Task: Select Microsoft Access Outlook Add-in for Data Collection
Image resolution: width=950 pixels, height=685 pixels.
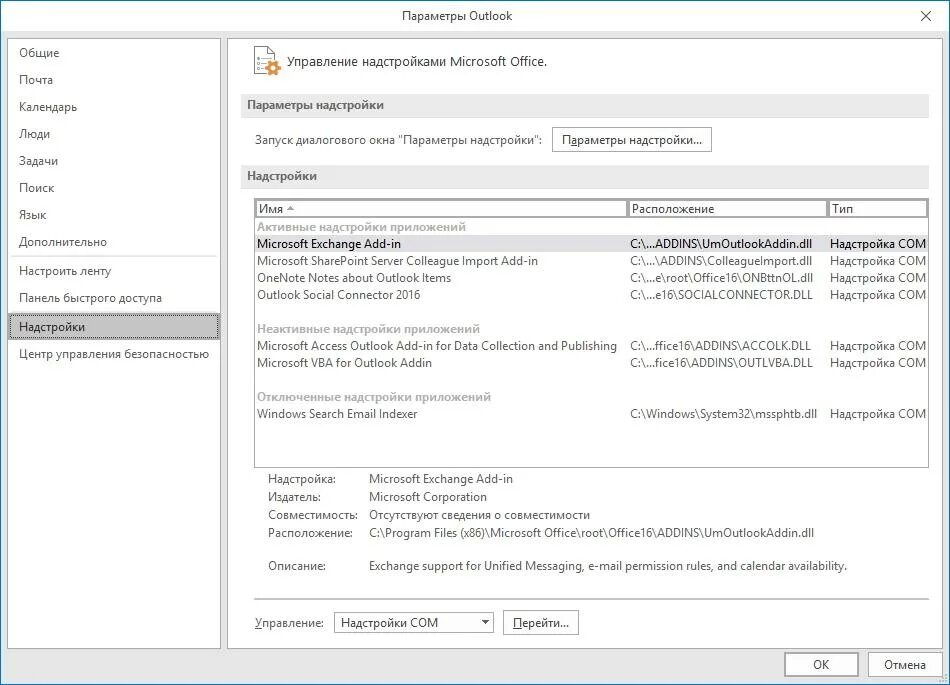Action: click(591, 346)
